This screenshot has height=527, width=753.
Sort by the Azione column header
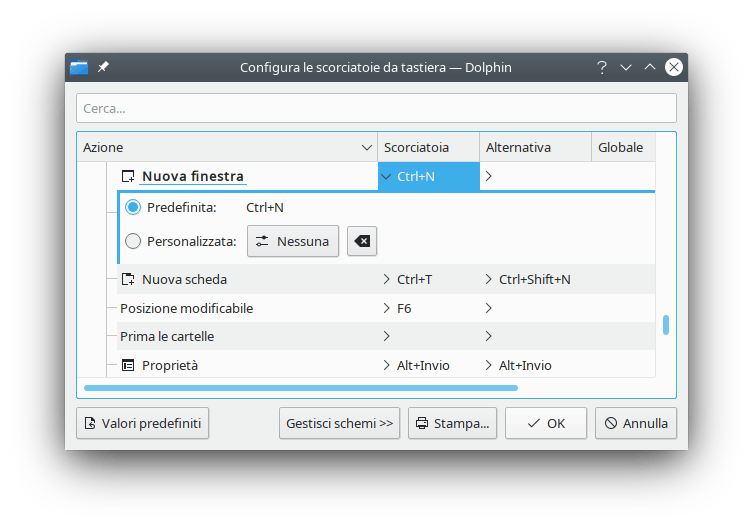[226, 147]
